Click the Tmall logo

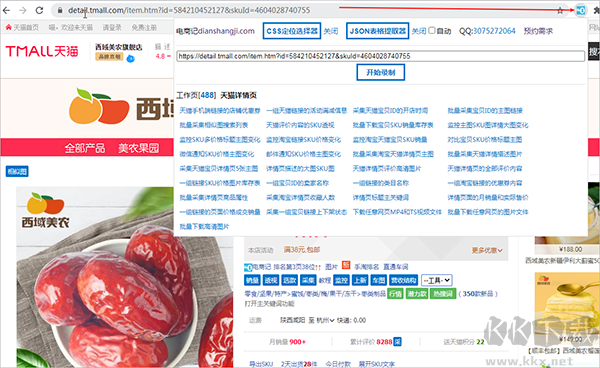point(42,51)
